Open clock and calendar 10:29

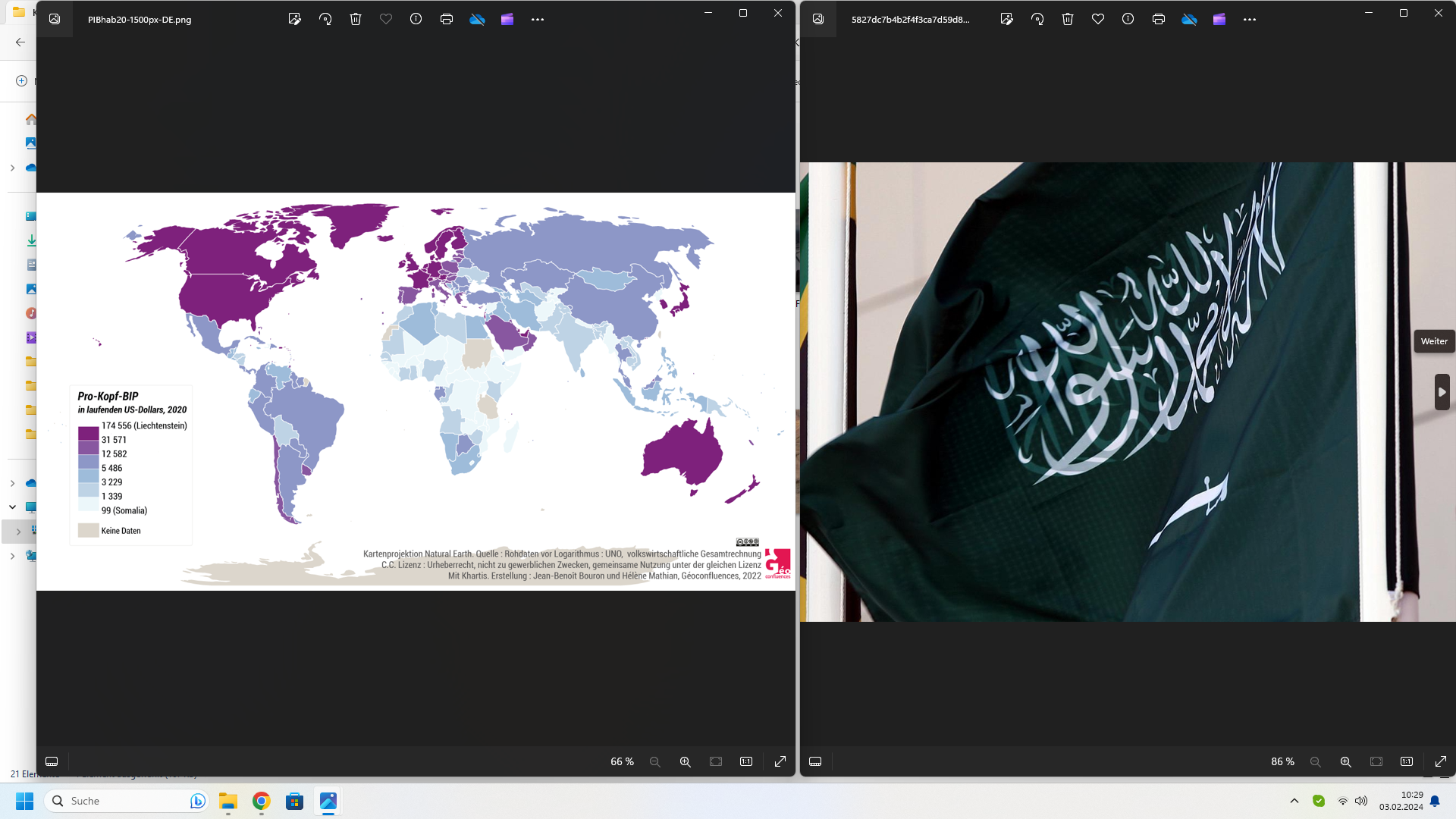pos(1401,801)
